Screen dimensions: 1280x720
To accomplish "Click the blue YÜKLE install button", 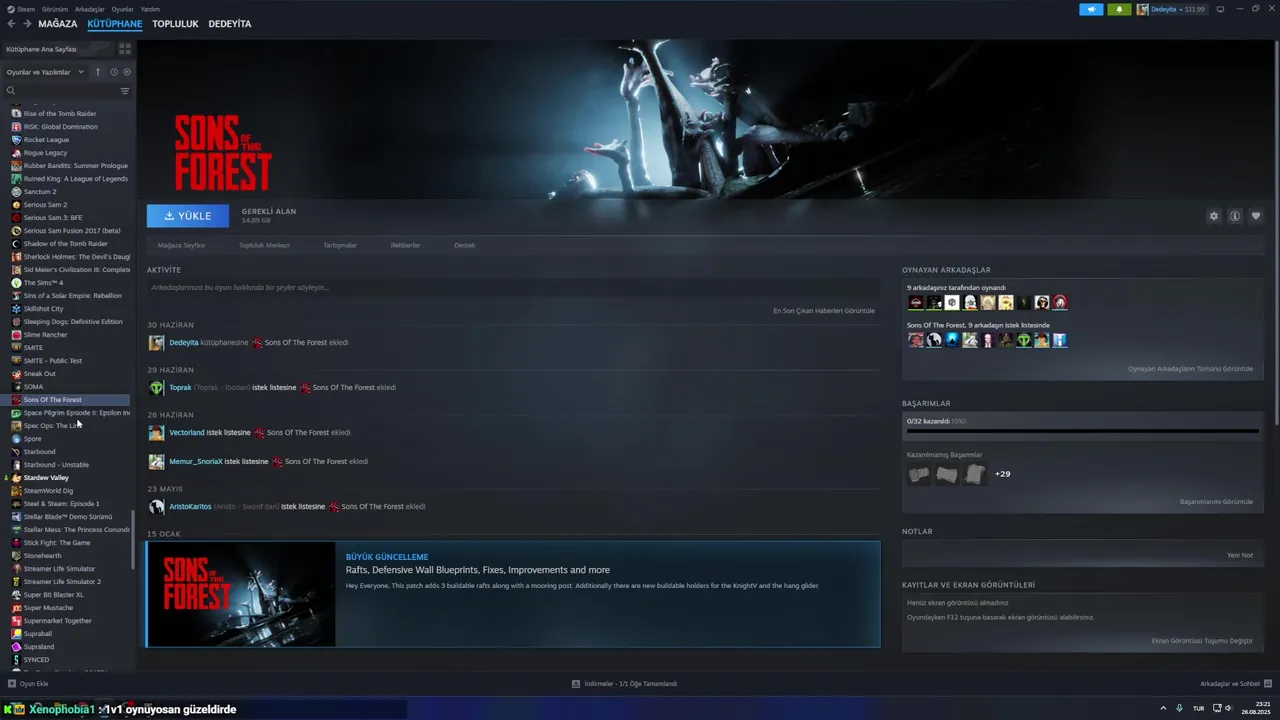I will pyautogui.click(x=188, y=216).
